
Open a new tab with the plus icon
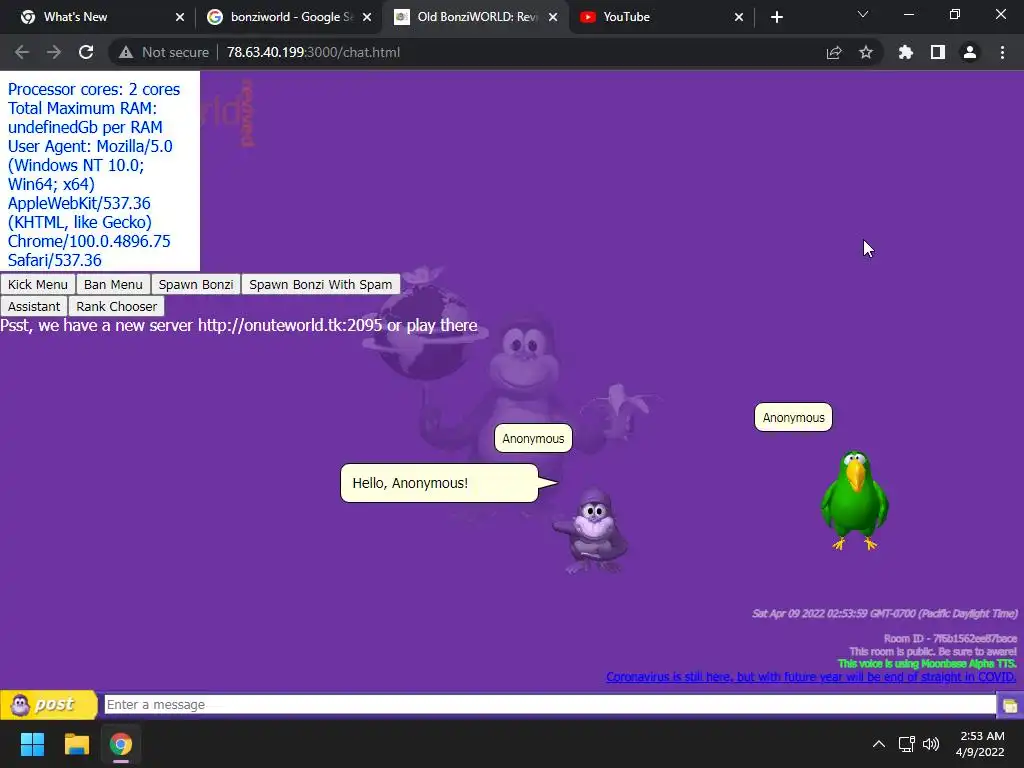pos(776,17)
